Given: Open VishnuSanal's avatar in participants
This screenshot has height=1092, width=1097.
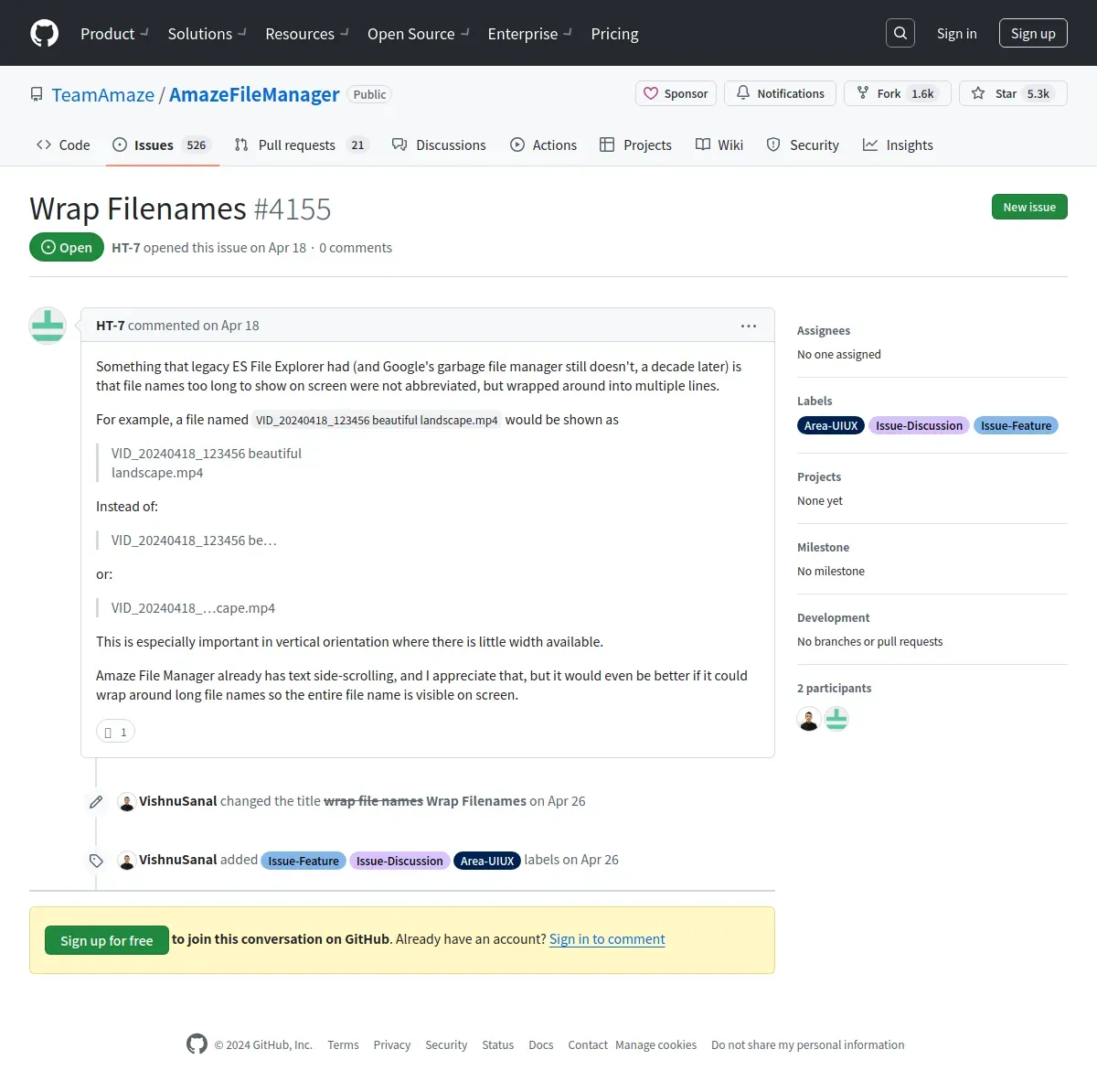Looking at the screenshot, I should click(x=809, y=719).
